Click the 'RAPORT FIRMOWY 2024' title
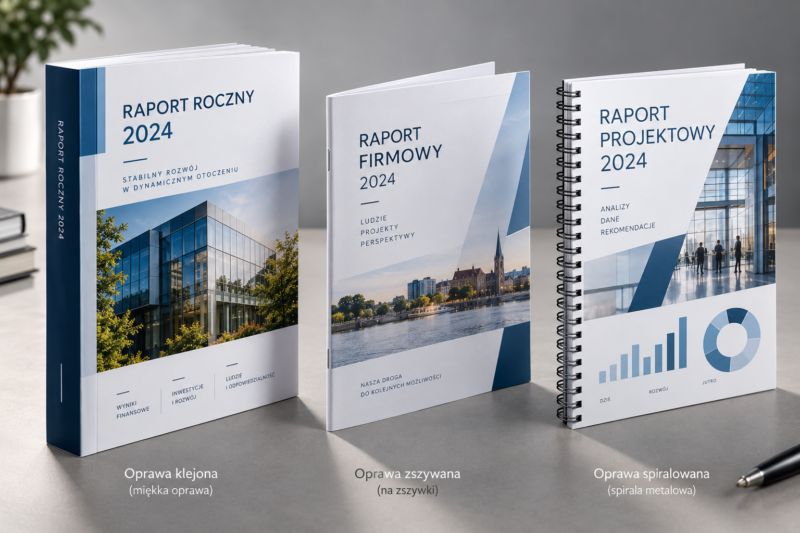This screenshot has width=800, height=533. [x=401, y=158]
